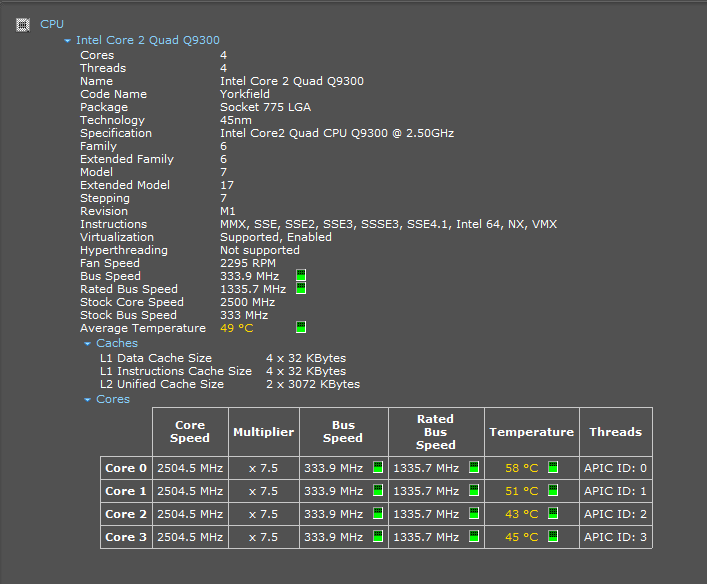
Task: Click the Core 0 row label
Action: [x=126, y=468]
